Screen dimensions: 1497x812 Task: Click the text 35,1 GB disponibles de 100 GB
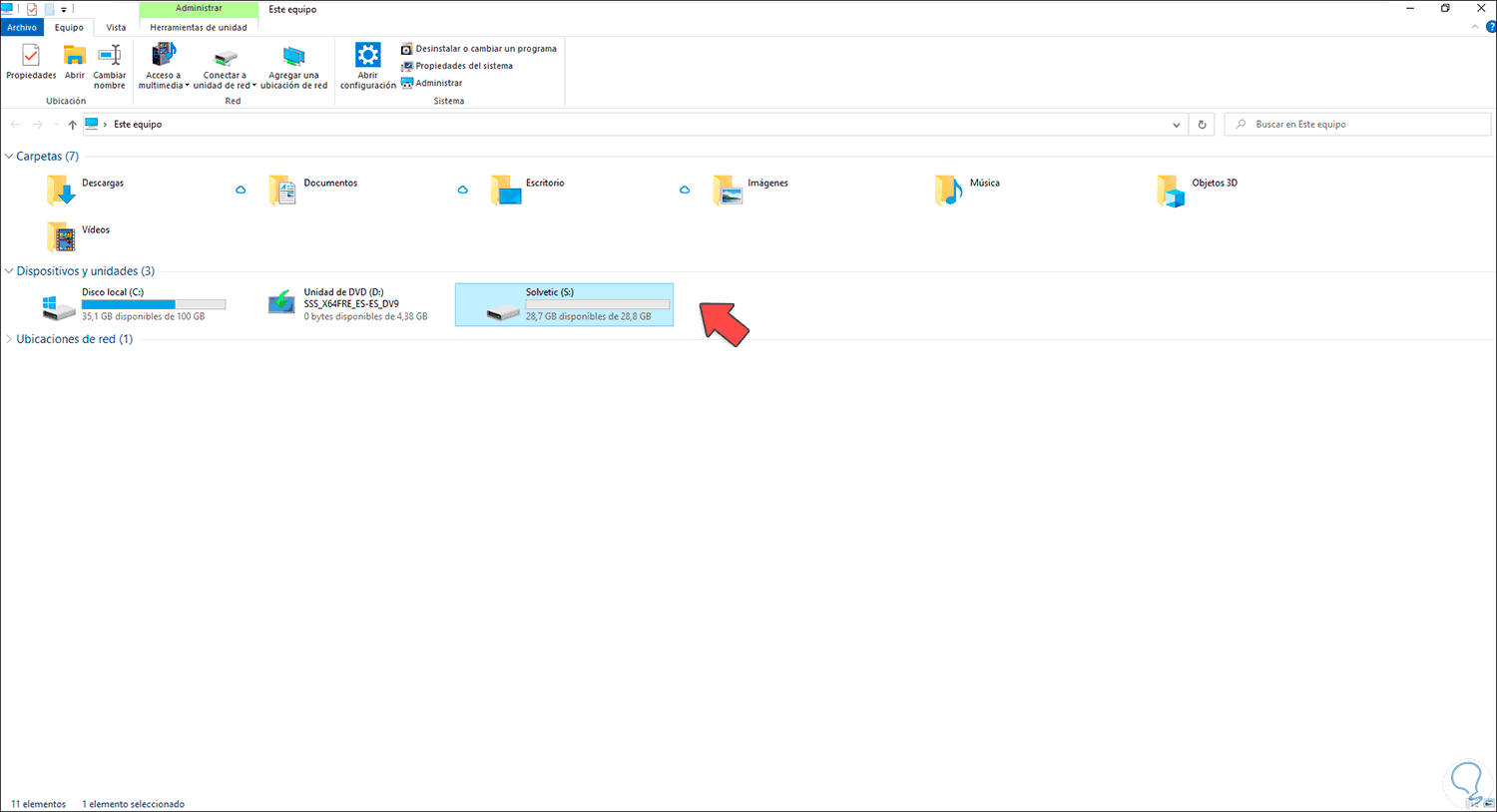[143, 317]
